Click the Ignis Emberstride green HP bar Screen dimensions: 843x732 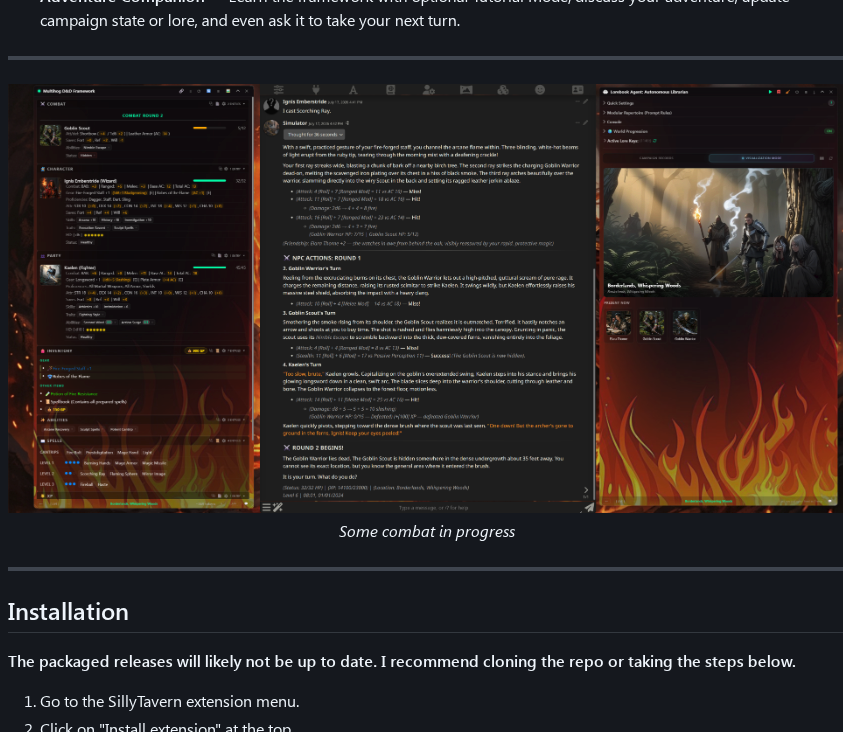point(209,181)
